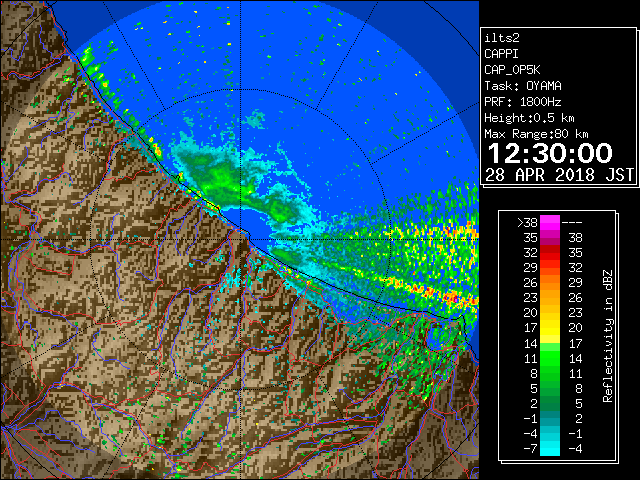
Task: Click the CAPPI product label
Action: point(501,54)
